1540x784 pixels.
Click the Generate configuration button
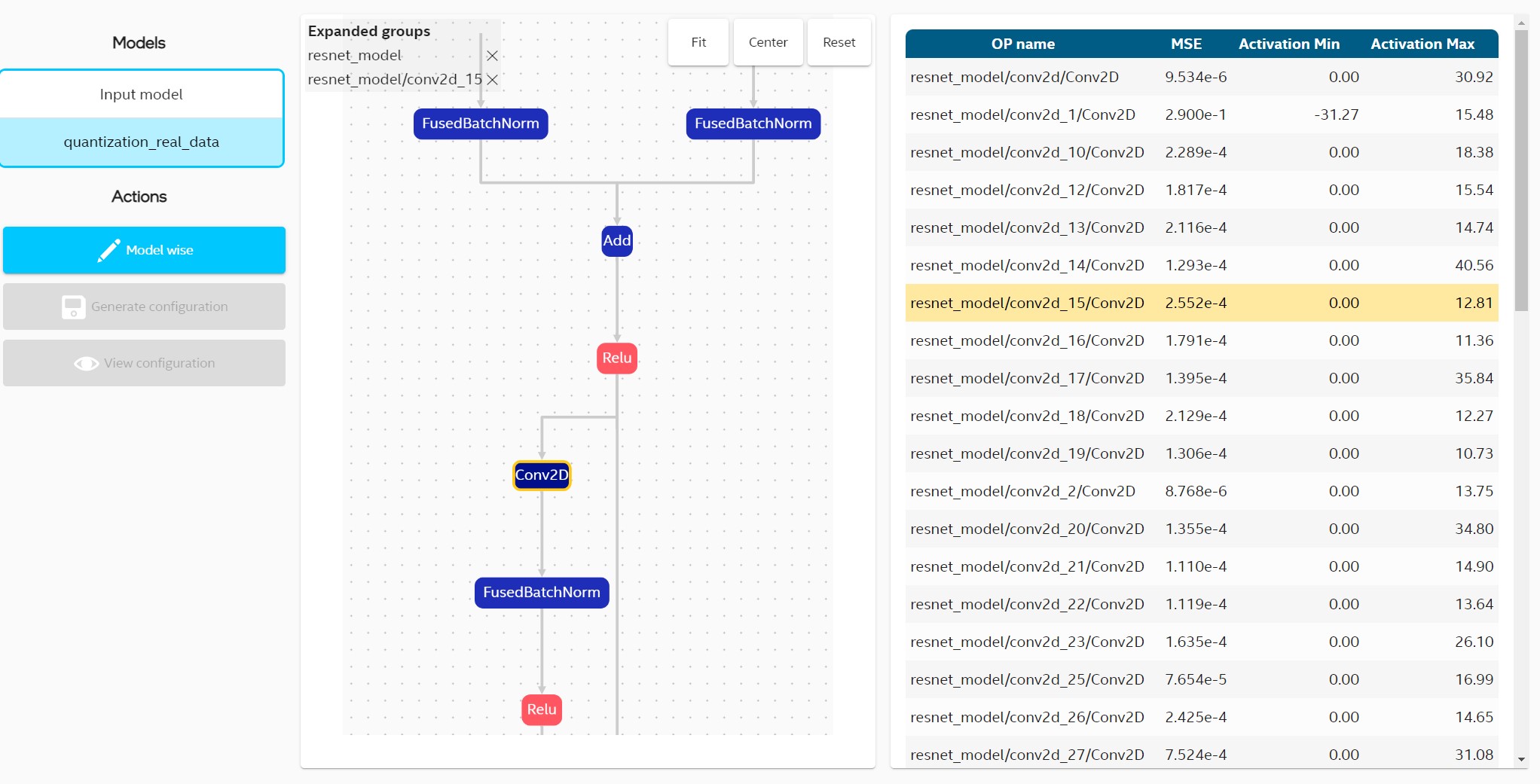[144, 307]
